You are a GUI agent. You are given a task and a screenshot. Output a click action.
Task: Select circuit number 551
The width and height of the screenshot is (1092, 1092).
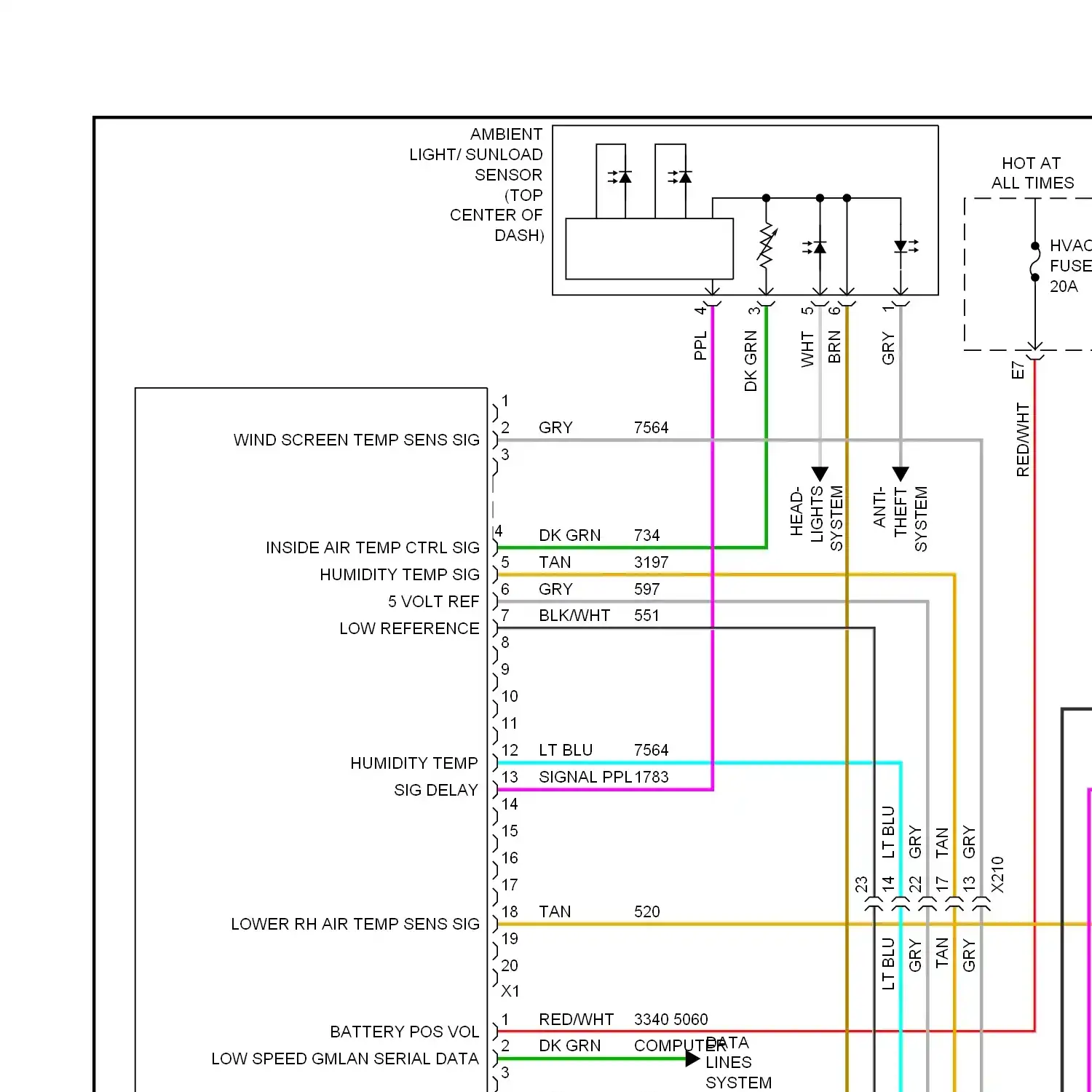click(646, 615)
